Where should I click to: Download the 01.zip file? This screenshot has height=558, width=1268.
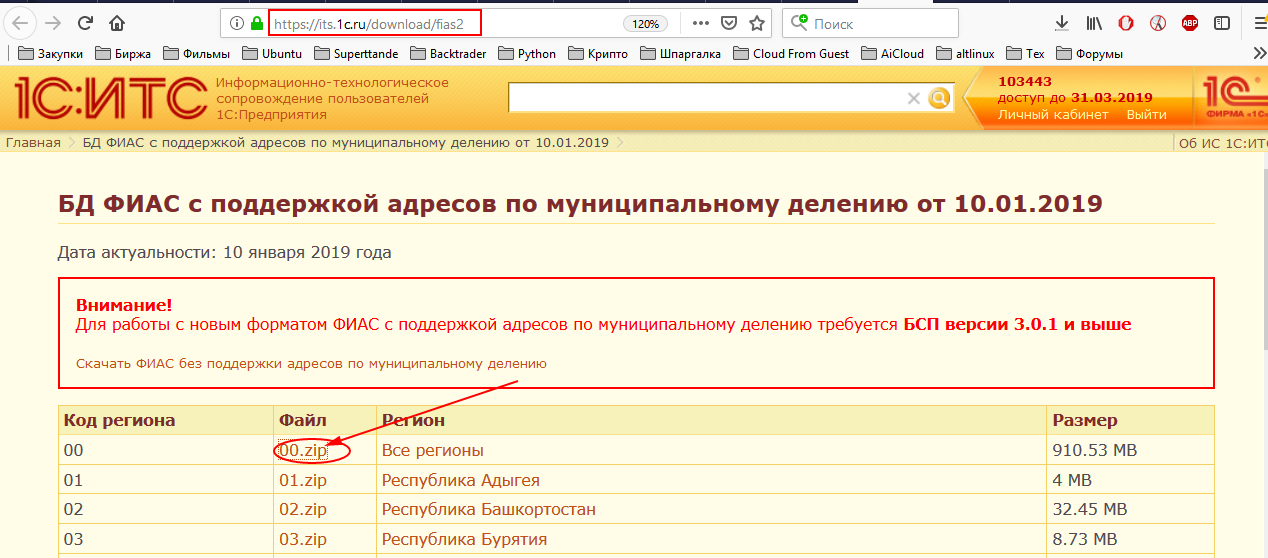pos(303,480)
